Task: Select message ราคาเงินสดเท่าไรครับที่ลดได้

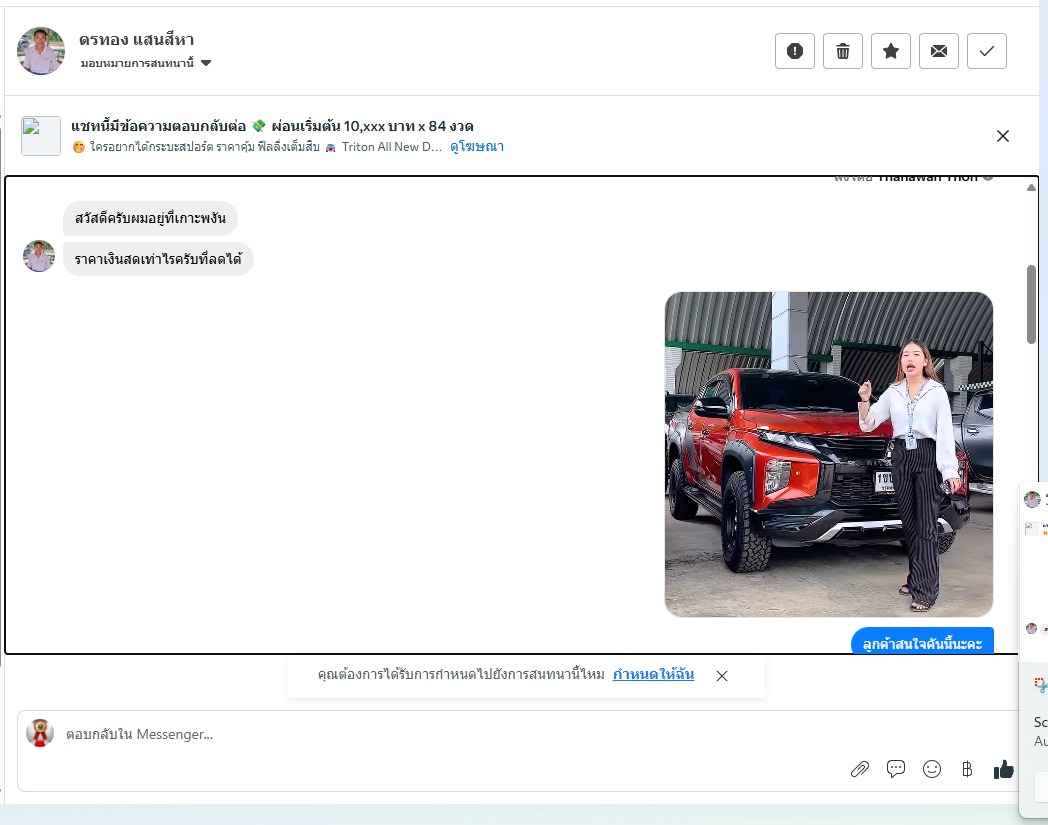Action: [158, 259]
